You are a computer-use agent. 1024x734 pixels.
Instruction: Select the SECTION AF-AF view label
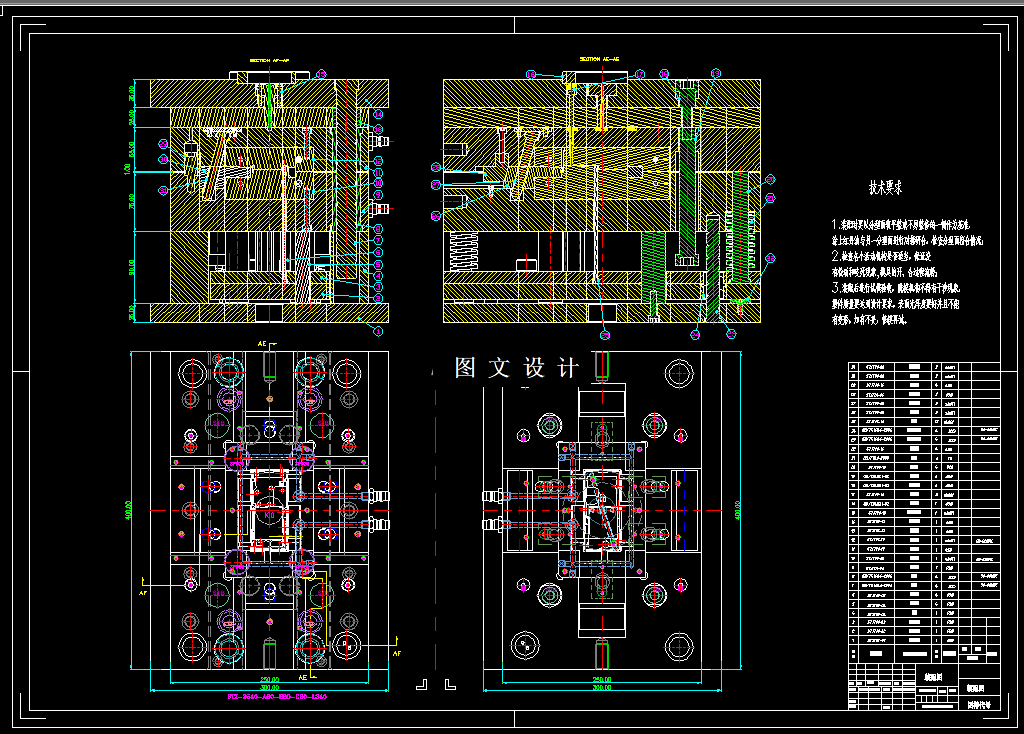pos(269,60)
